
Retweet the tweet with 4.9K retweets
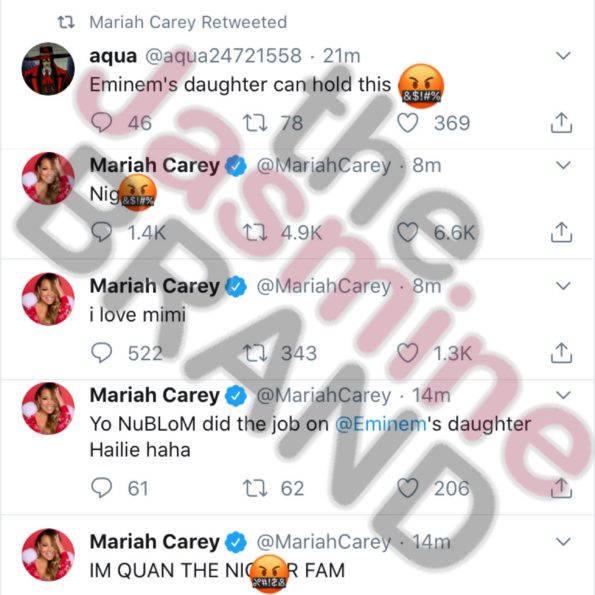point(255,232)
